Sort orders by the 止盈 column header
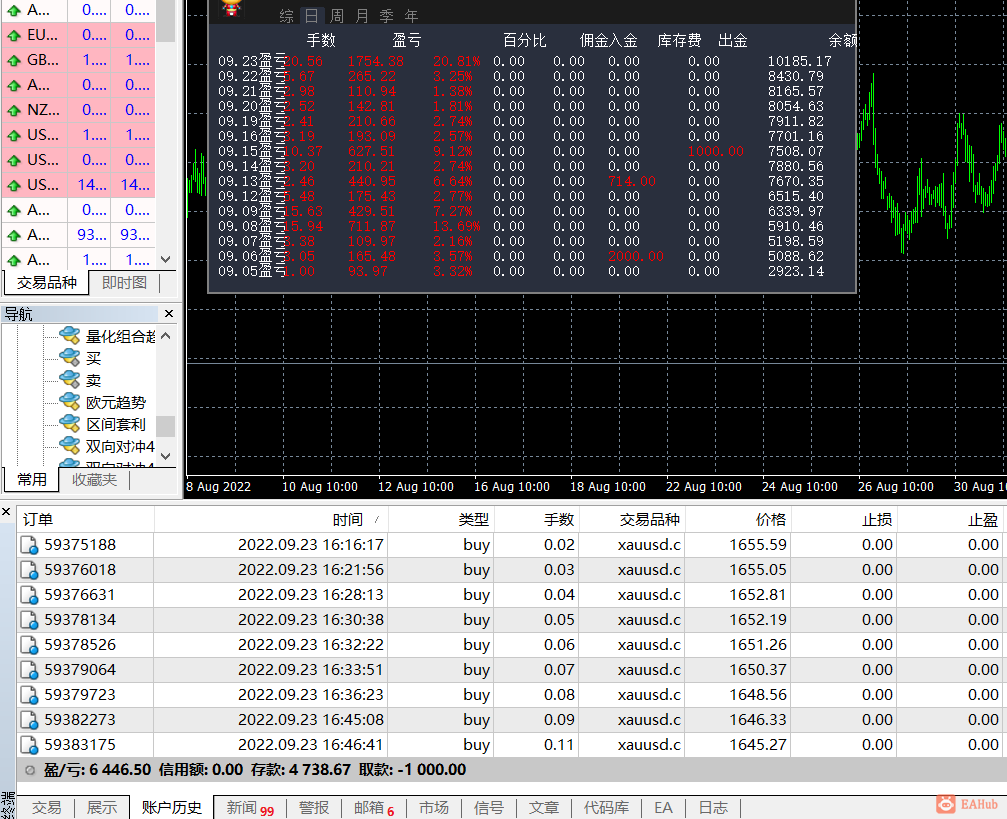 click(x=950, y=520)
